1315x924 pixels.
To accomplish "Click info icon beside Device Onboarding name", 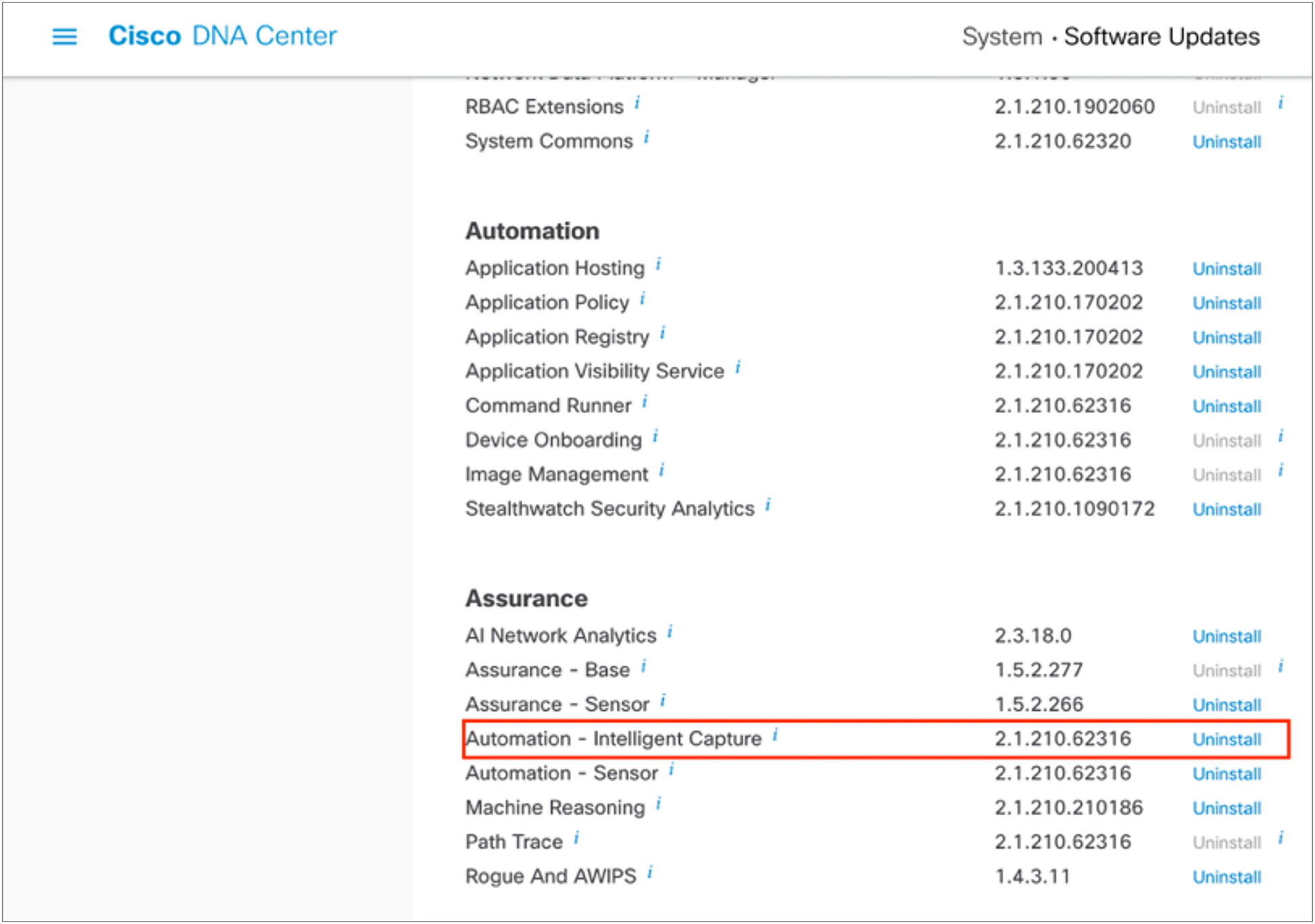I will [655, 436].
